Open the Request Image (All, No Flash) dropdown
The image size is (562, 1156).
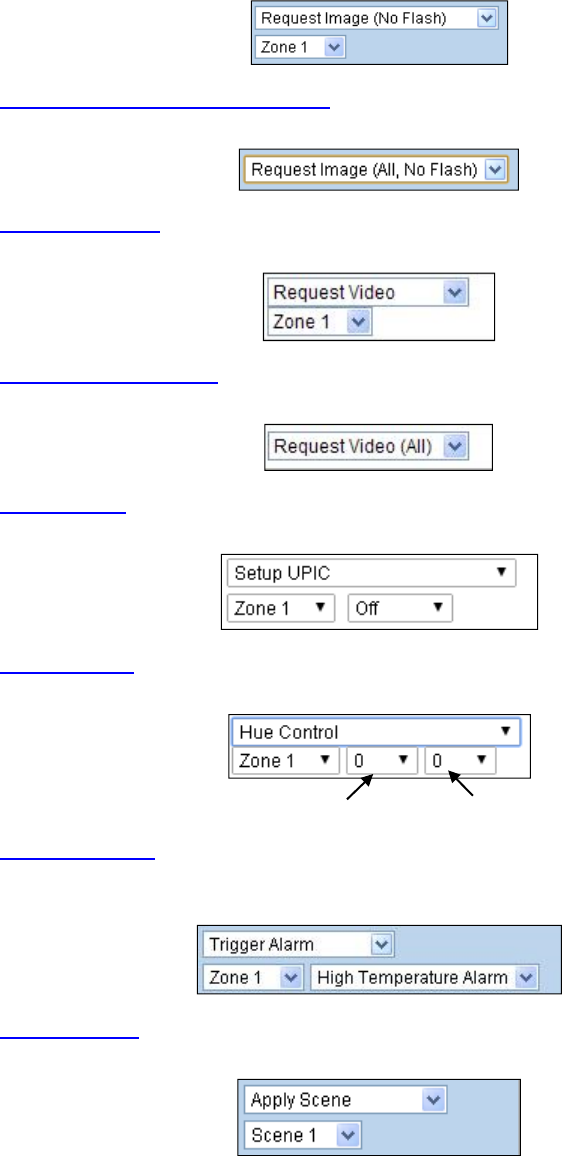tap(374, 169)
